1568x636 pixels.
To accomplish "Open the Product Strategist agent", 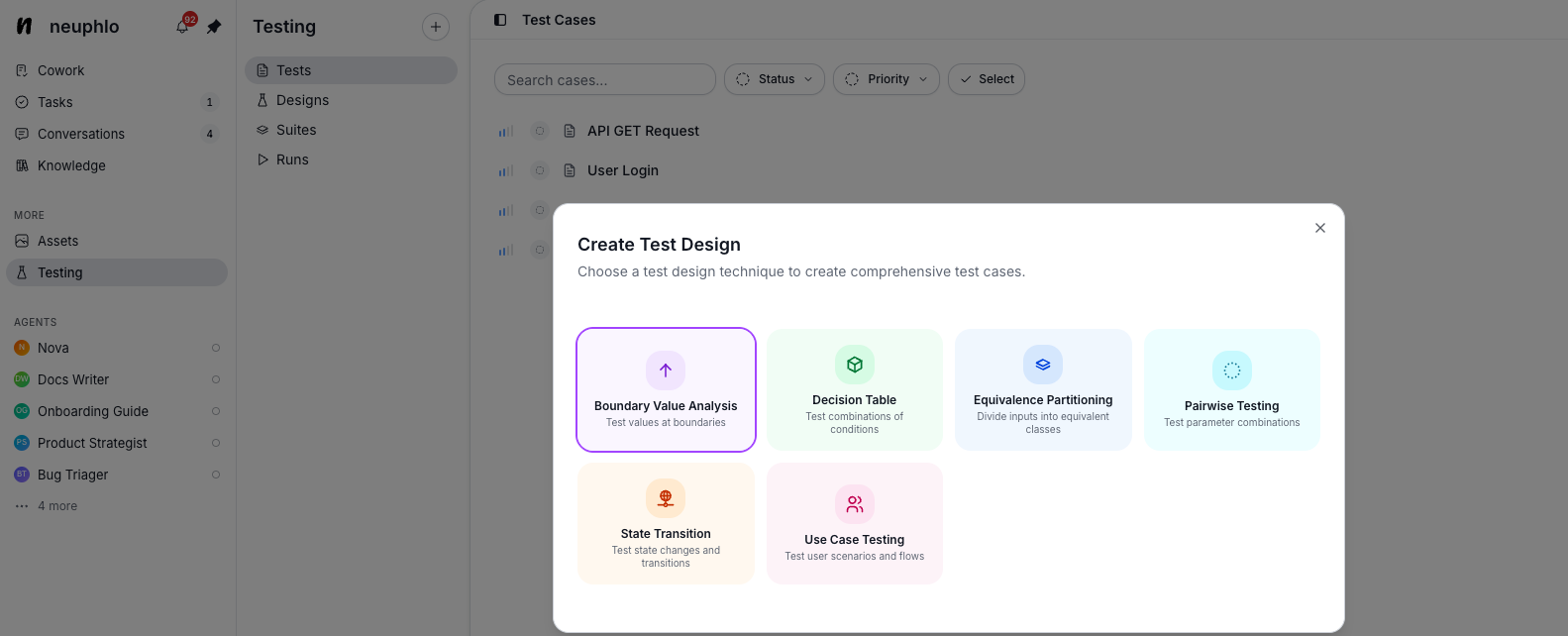I will click(x=117, y=443).
